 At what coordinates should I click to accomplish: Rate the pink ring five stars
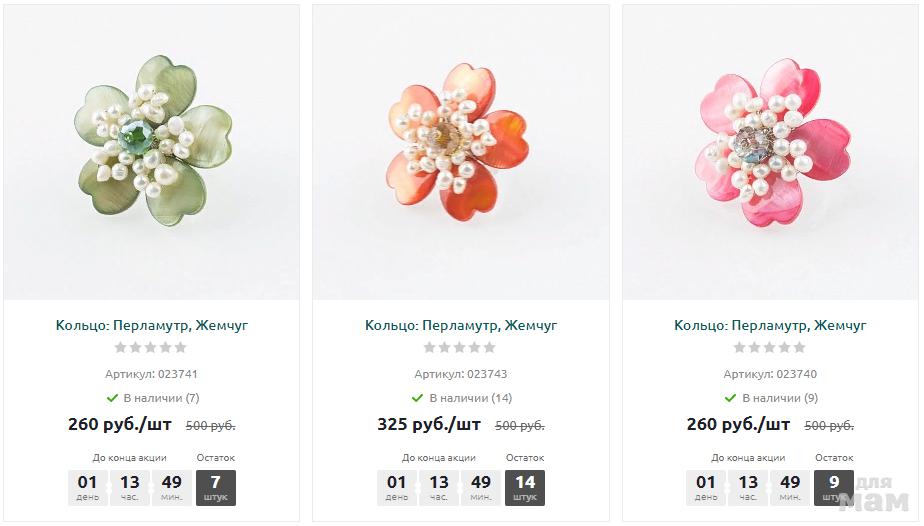click(800, 348)
